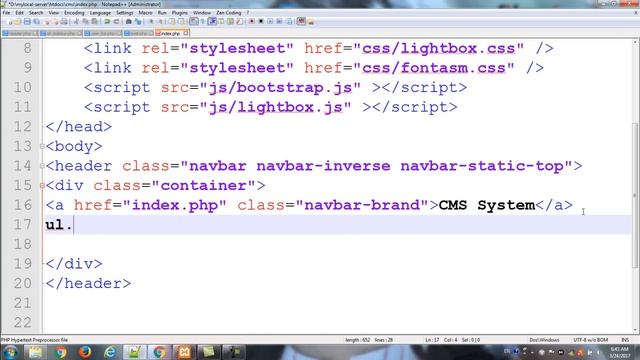Viewport: 640px width, 360px height.
Task: Save the current file via toolbar
Action: point(27,21)
